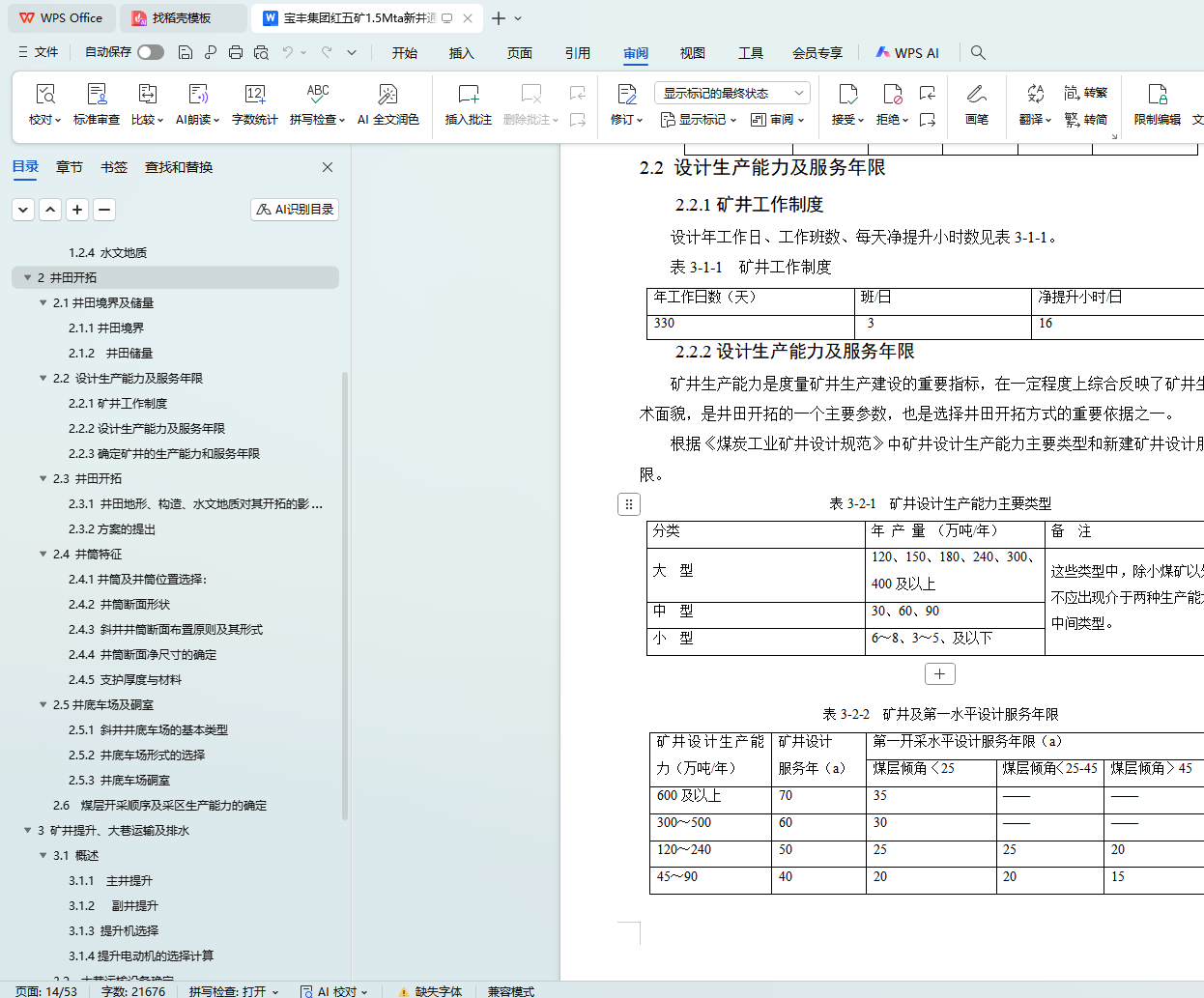Image resolution: width=1204 pixels, height=998 pixels.
Task: Click the AI识别目录 button
Action: pos(295,210)
